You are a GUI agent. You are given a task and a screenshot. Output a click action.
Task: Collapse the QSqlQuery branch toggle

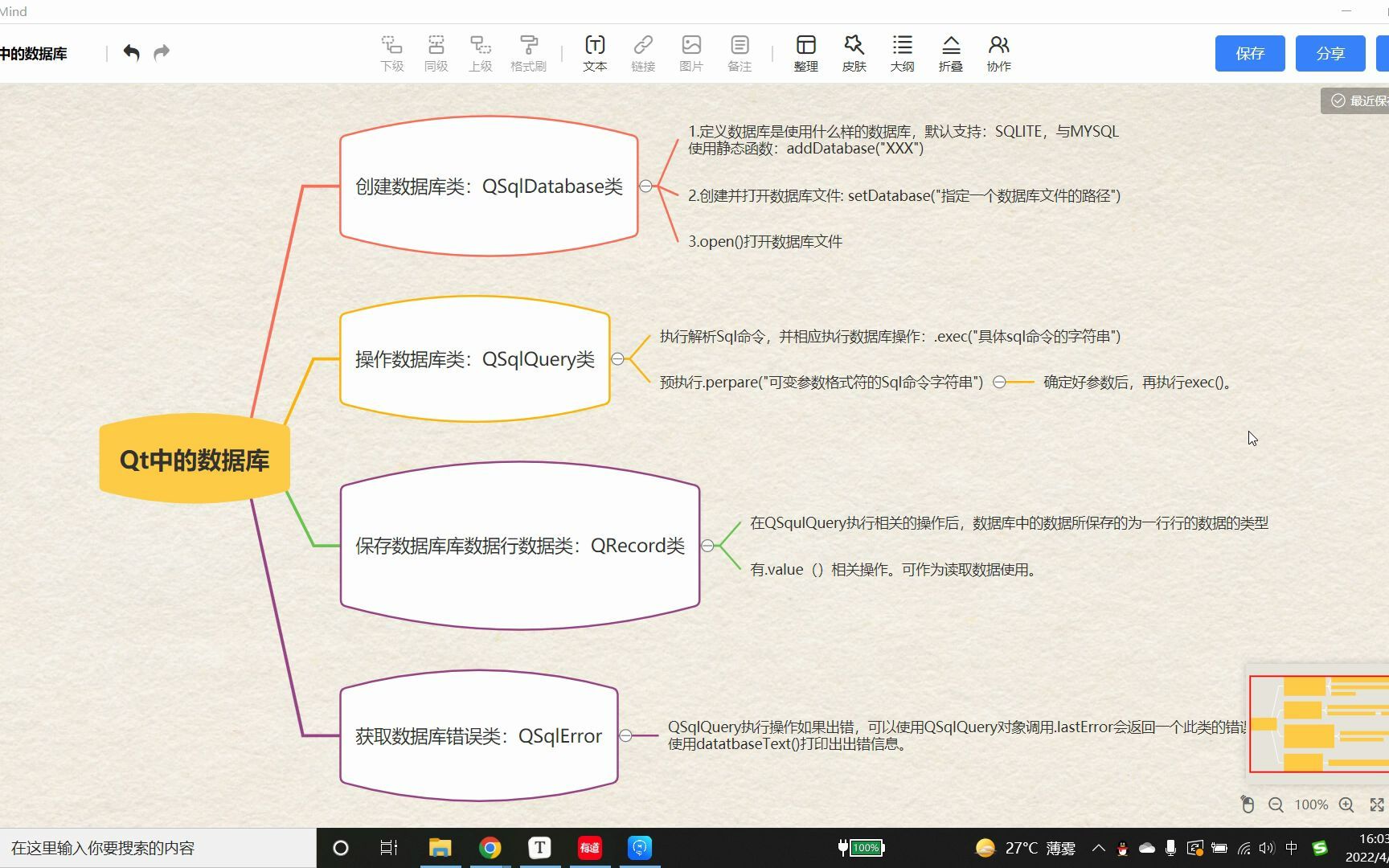coord(618,359)
